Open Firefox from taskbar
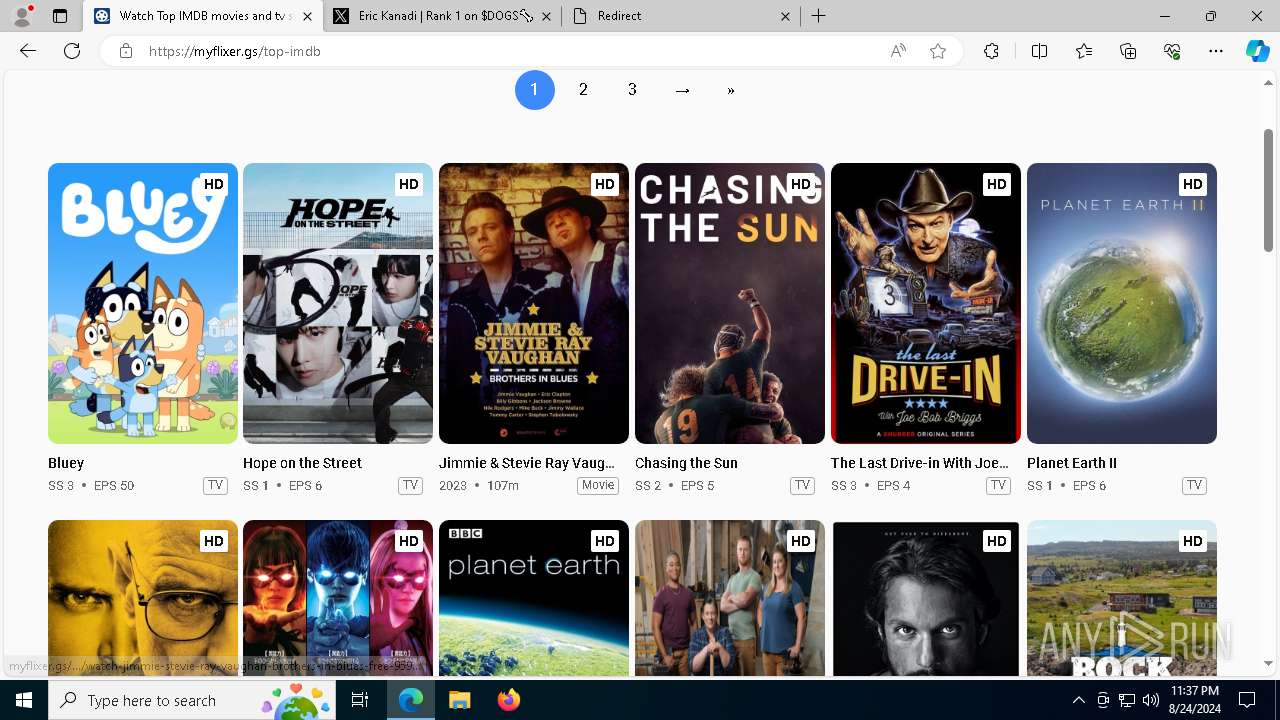The image size is (1280, 720). (508, 700)
